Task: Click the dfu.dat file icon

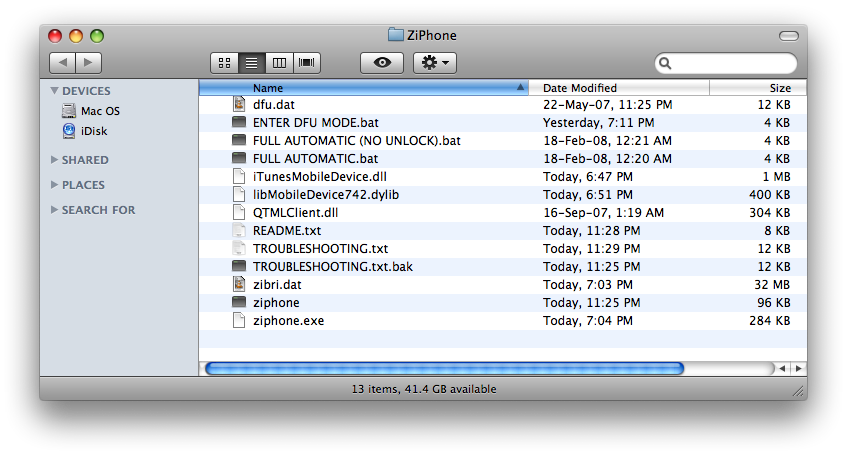Action: (239, 104)
